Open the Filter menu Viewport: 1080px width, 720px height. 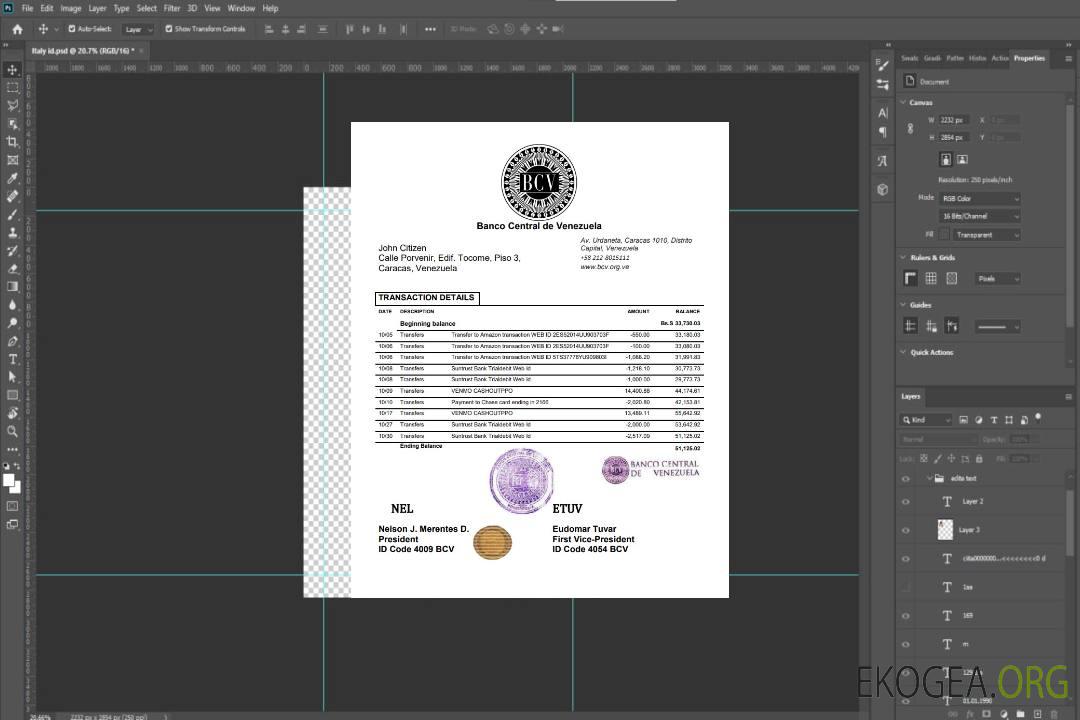pyautogui.click(x=172, y=8)
